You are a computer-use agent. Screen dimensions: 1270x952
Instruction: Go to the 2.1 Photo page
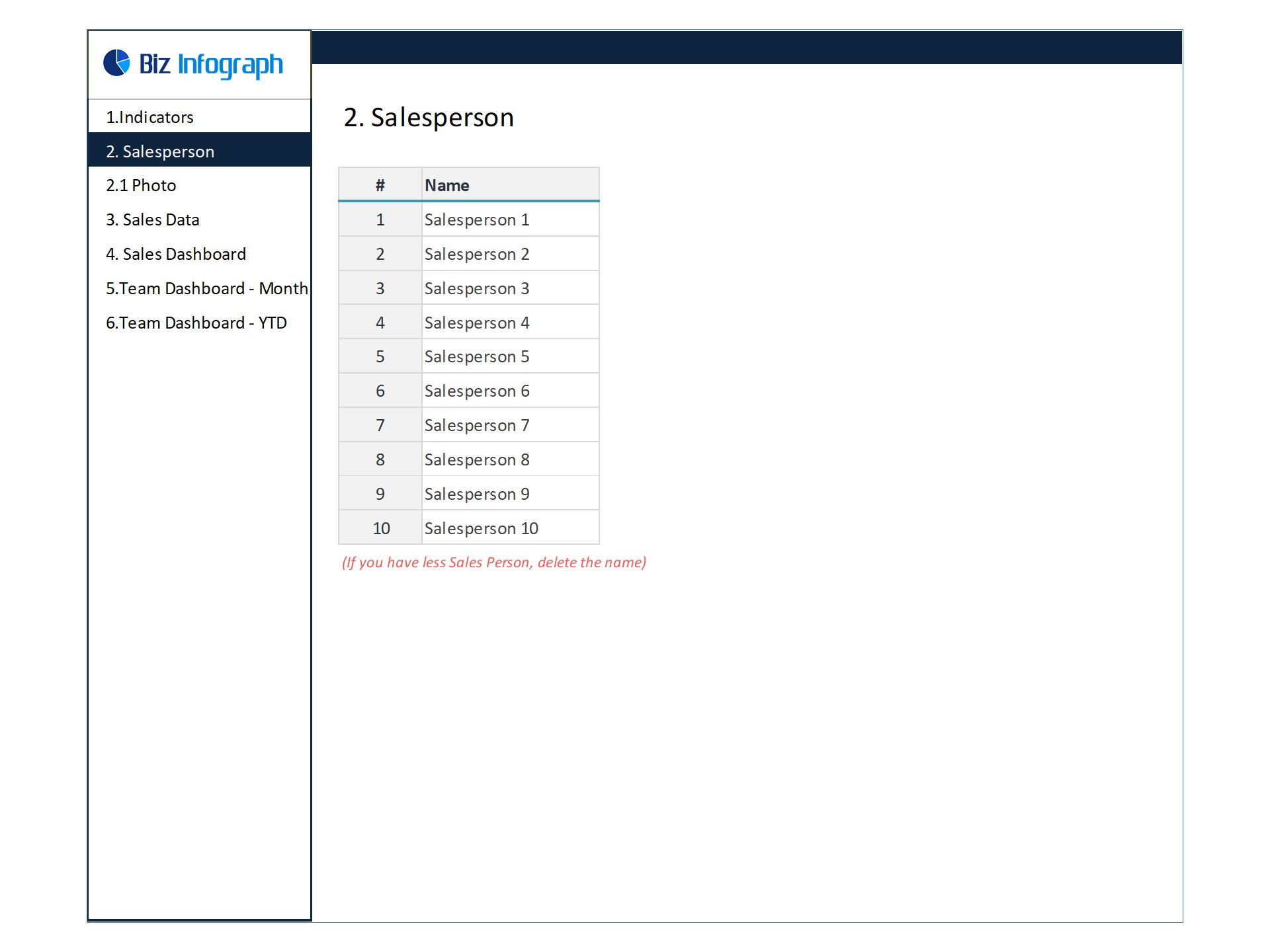pos(199,185)
